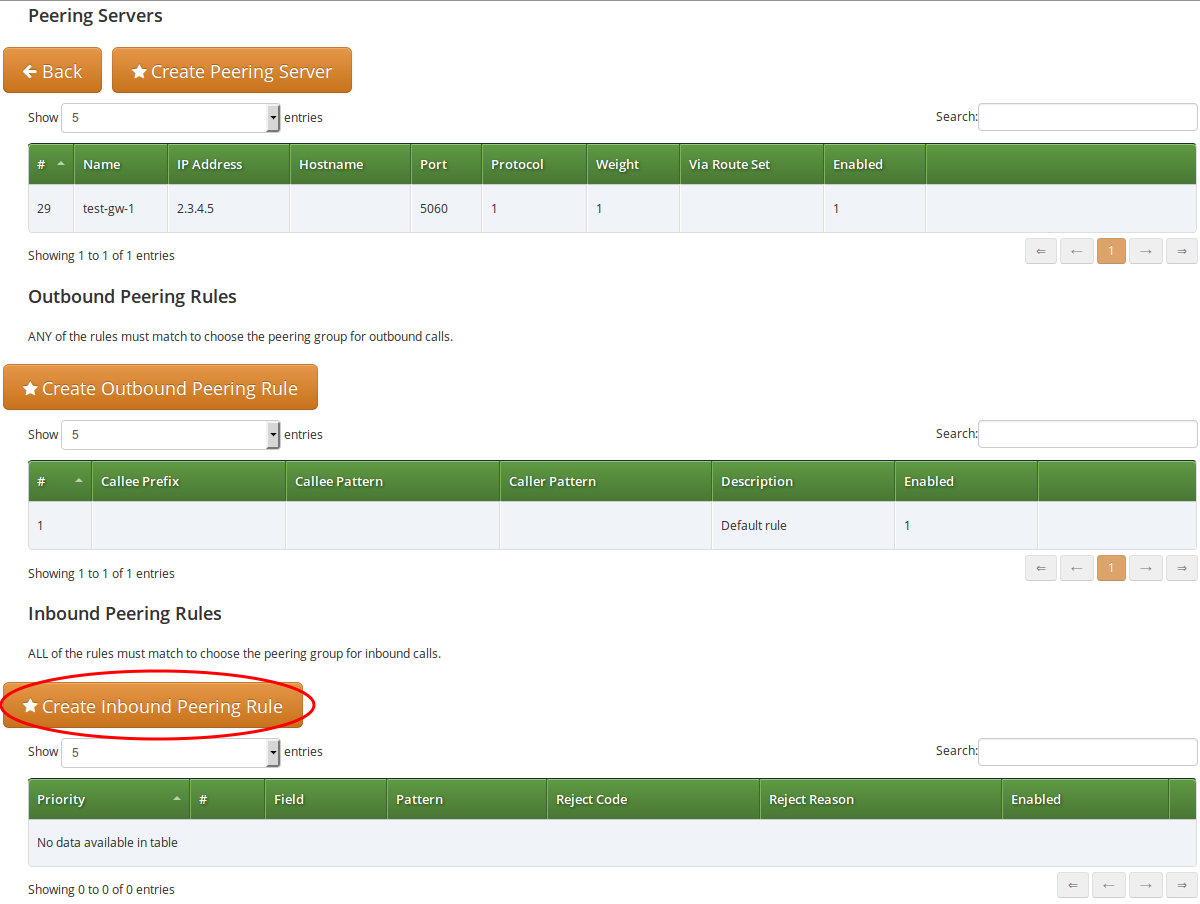Click the Search field for Inbound Peering Rules

point(1087,751)
